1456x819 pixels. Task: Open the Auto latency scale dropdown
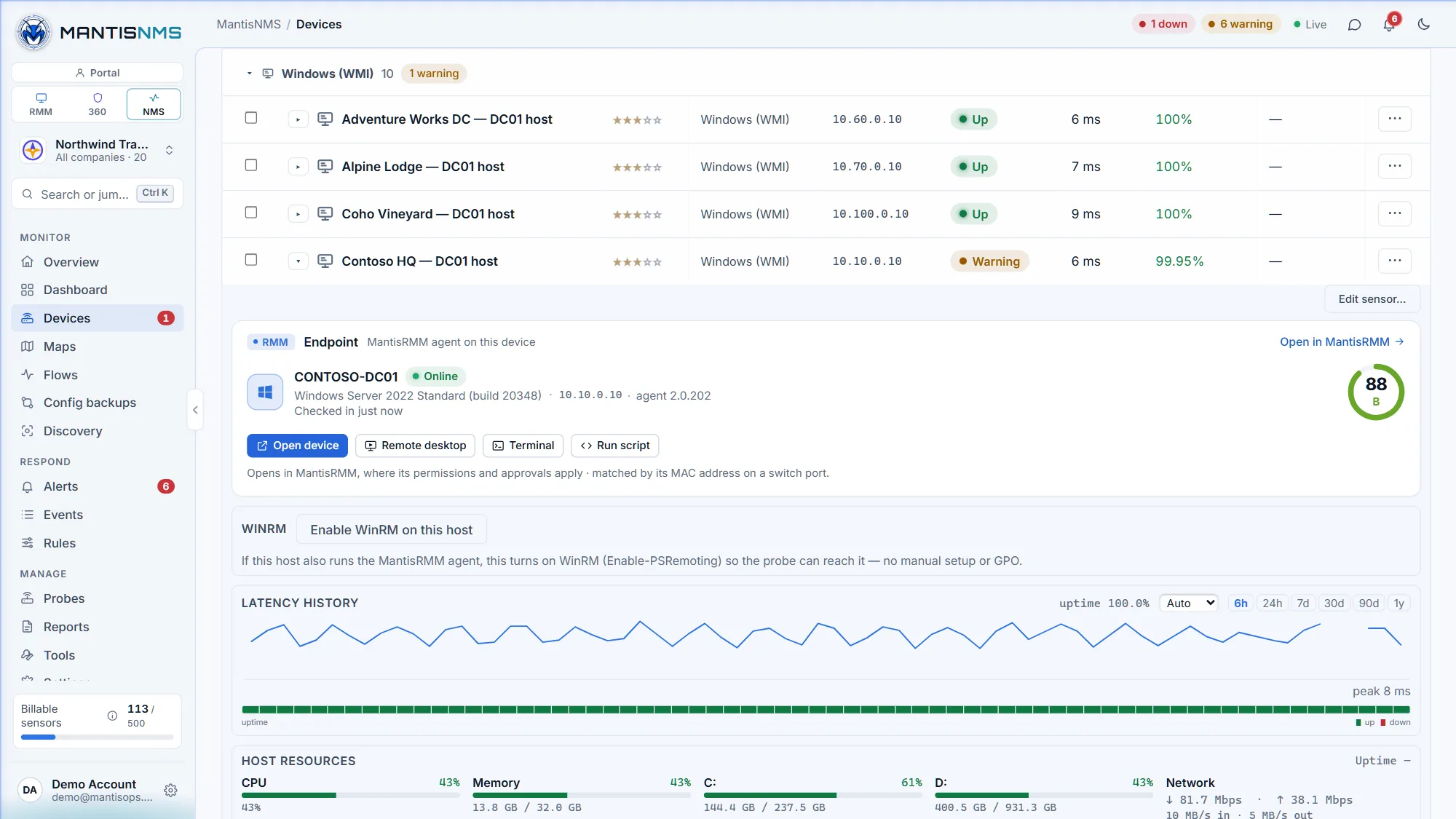click(1189, 603)
